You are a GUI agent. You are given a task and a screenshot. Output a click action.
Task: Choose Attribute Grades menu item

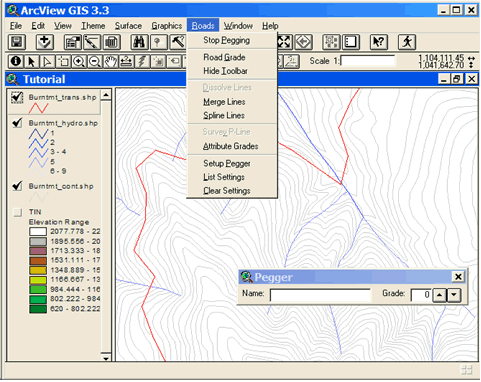click(232, 146)
